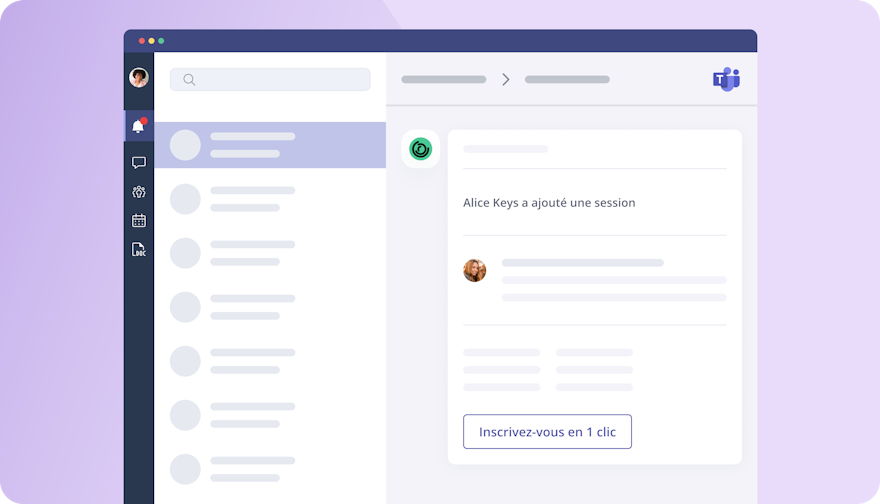
Task: Open the notifications bell in sidebar
Action: (x=139, y=126)
